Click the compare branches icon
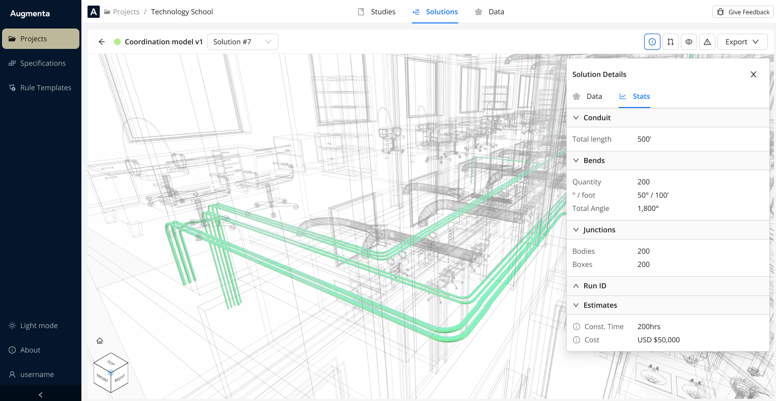The image size is (776, 401). [670, 42]
